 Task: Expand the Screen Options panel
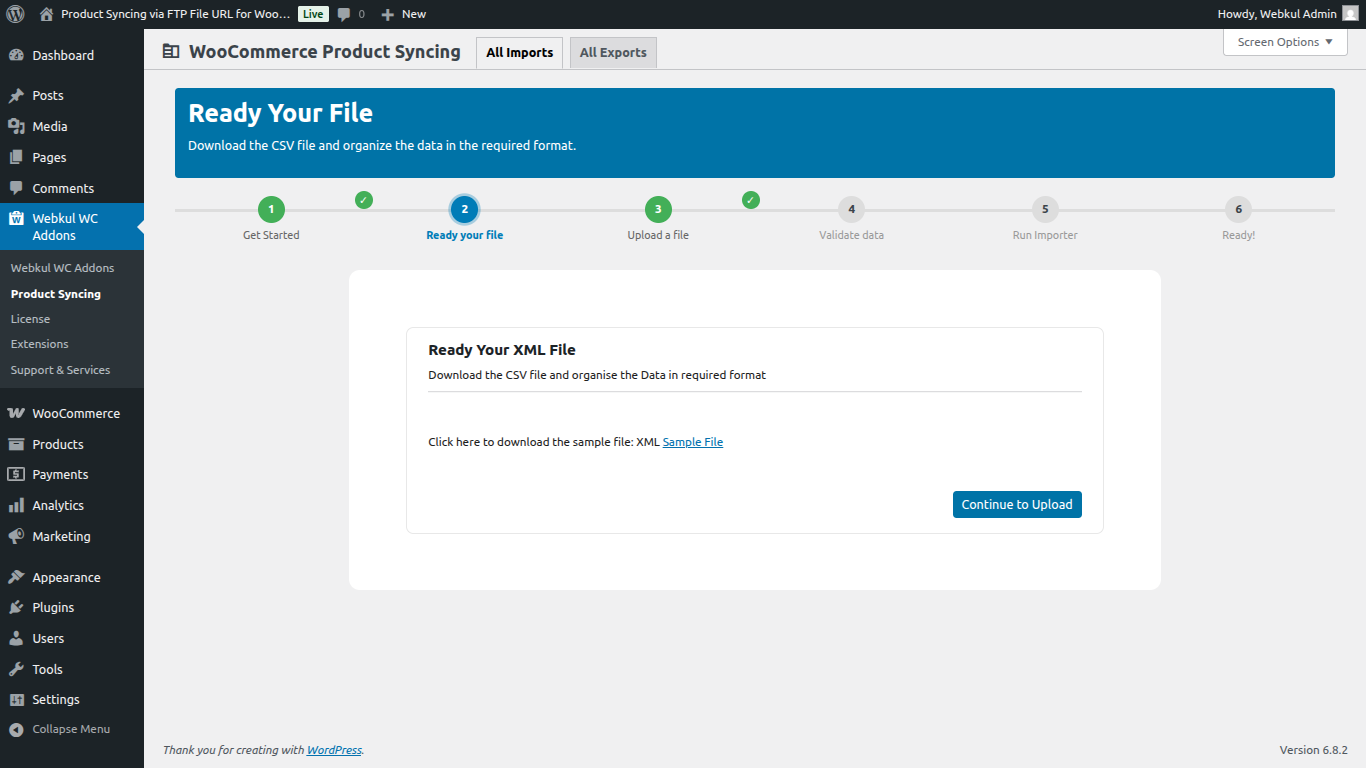click(x=1284, y=42)
